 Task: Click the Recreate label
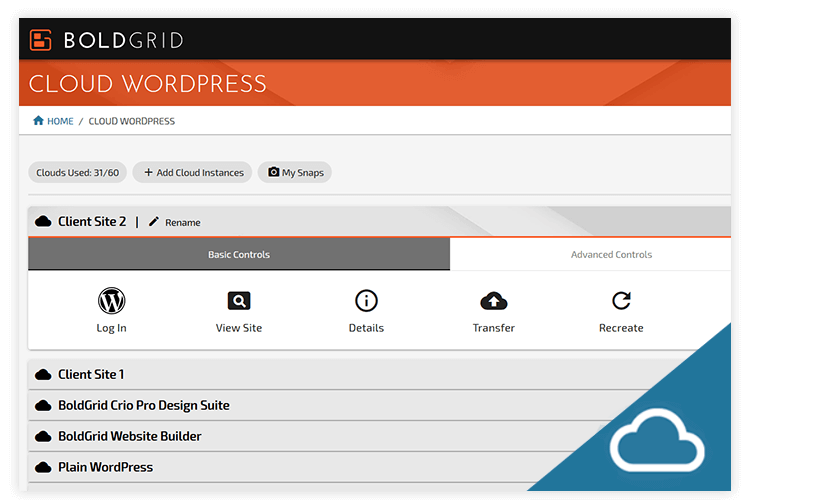[x=621, y=328]
